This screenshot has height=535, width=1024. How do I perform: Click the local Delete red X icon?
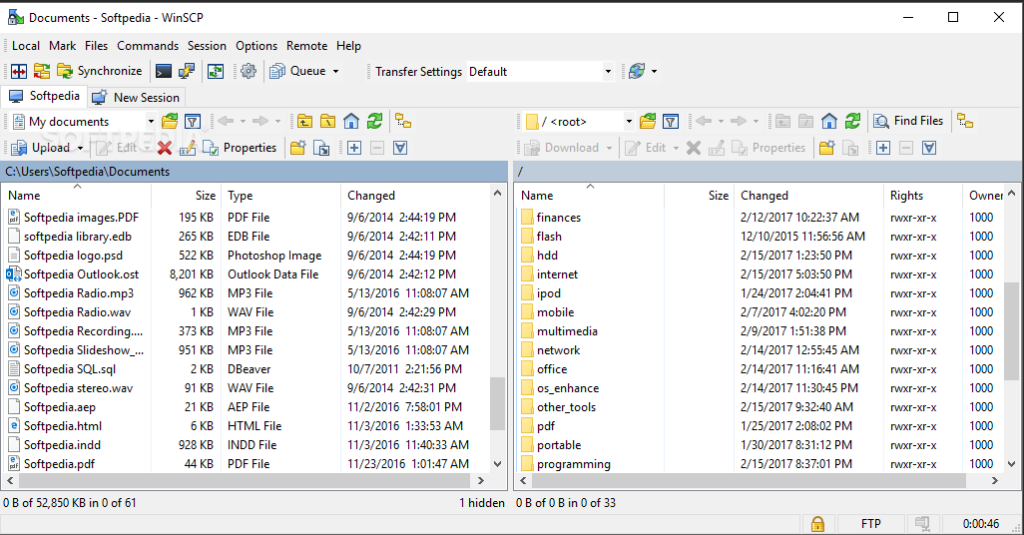coord(165,148)
